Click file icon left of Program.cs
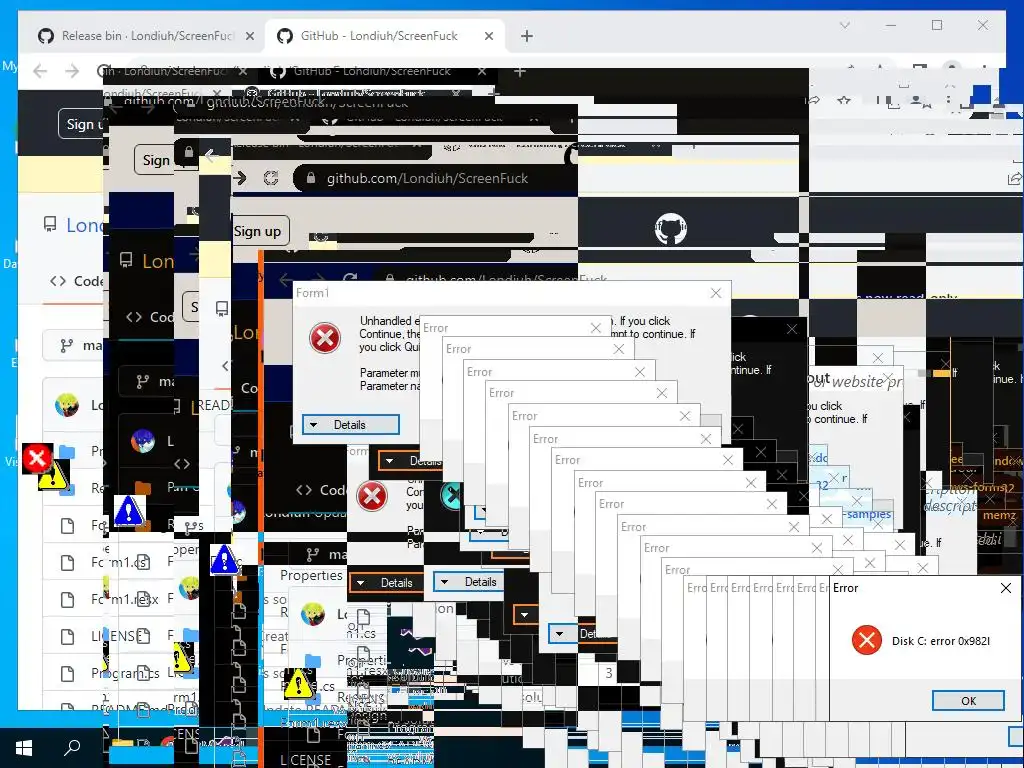 67,673
